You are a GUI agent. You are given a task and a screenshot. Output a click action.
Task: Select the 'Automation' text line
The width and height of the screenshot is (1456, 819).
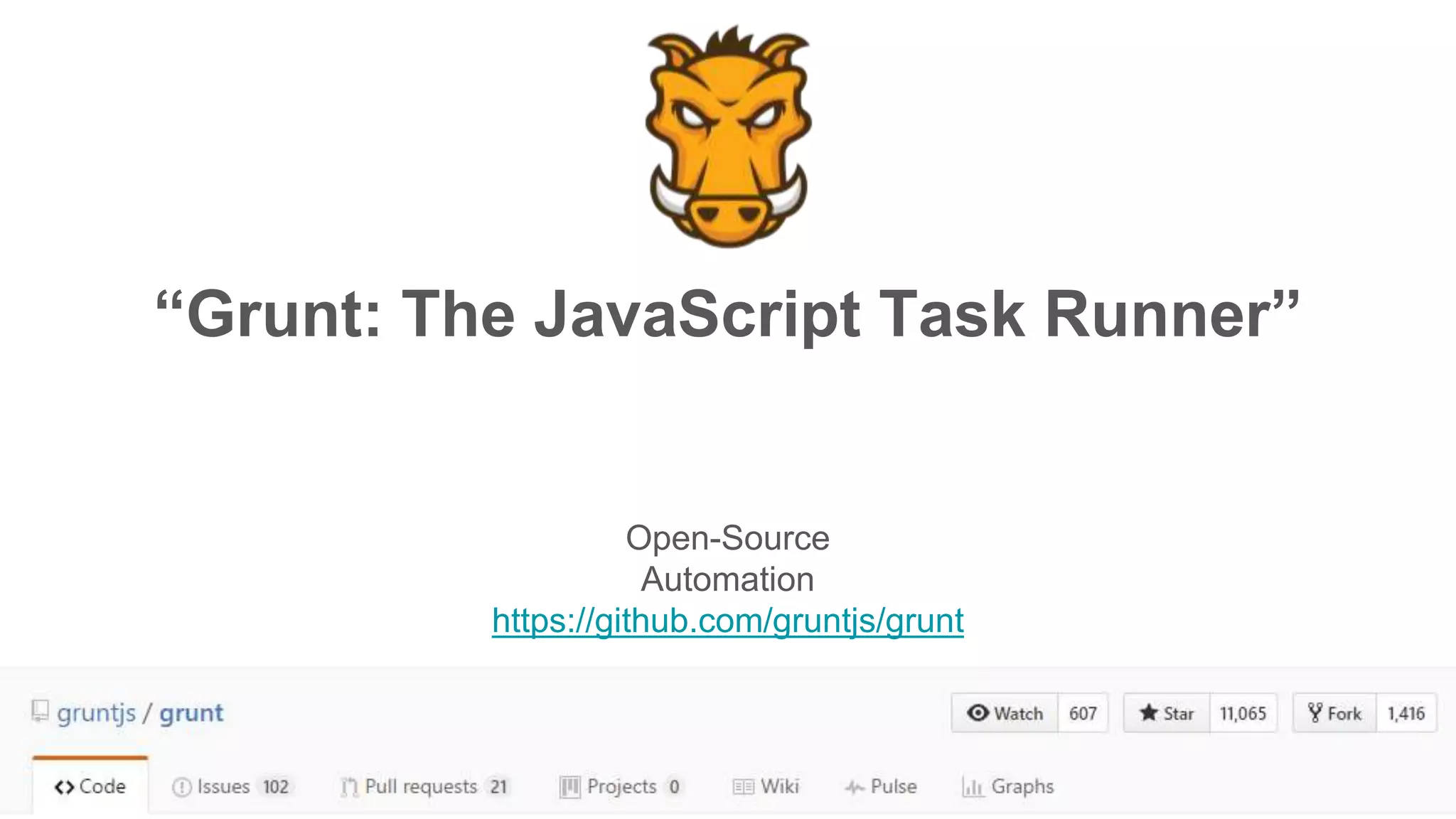pyautogui.click(x=727, y=579)
